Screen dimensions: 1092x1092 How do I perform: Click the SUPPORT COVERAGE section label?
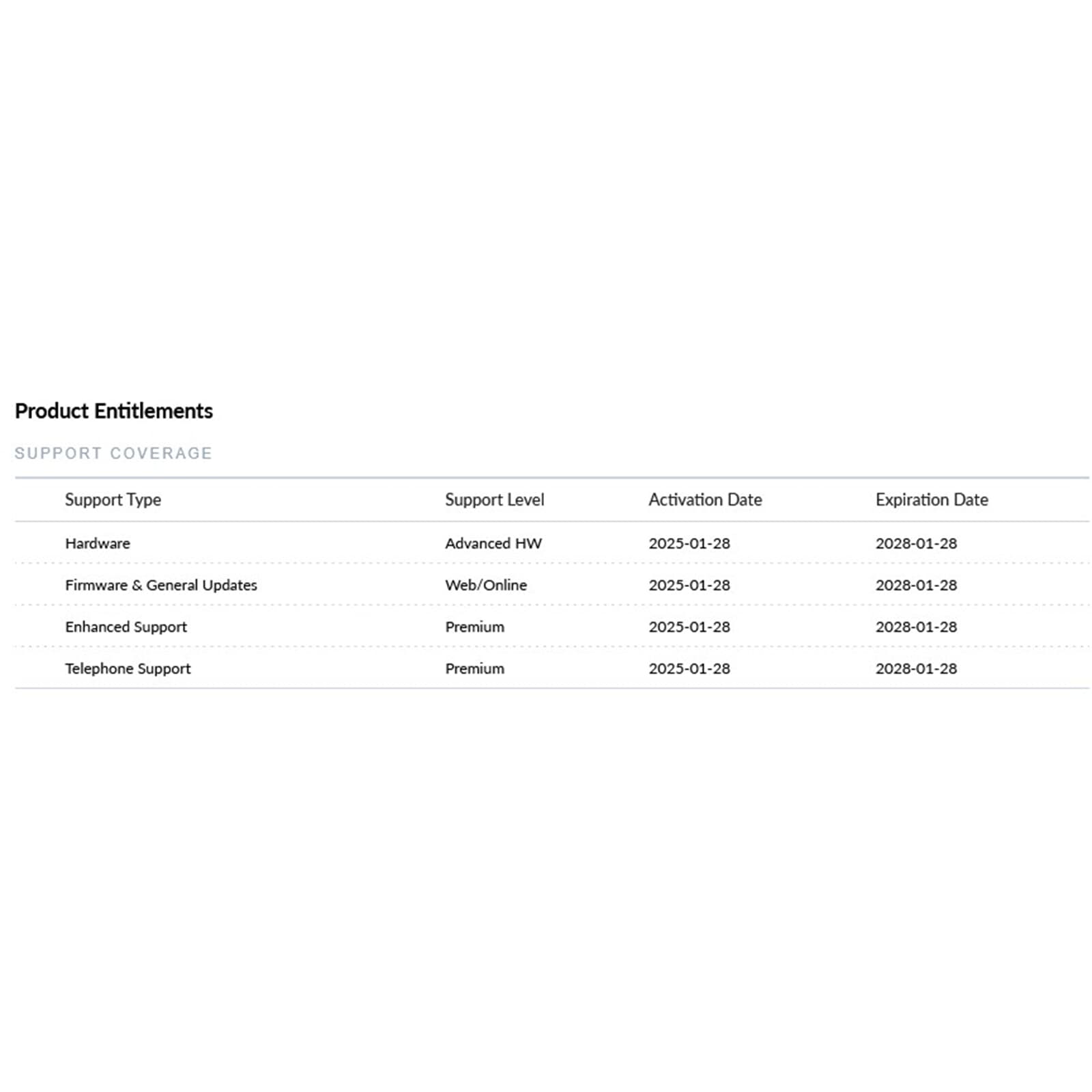[x=113, y=453]
